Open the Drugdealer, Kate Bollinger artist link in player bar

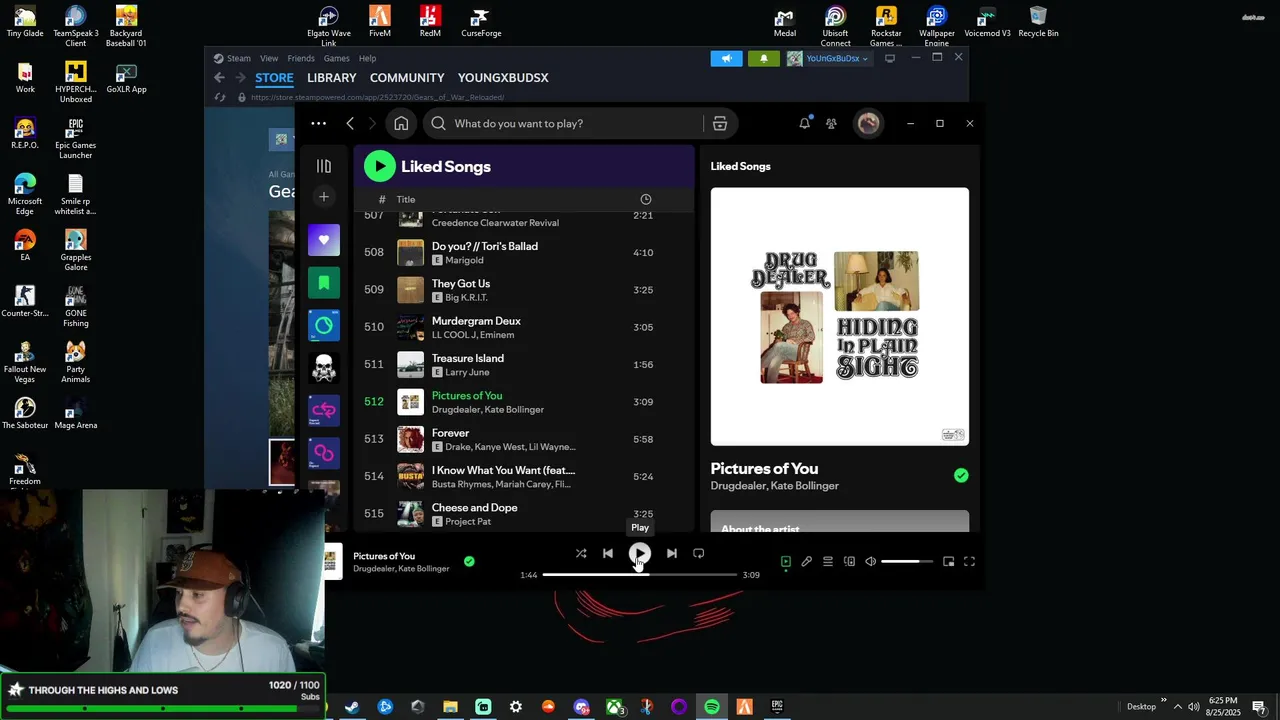(401, 569)
